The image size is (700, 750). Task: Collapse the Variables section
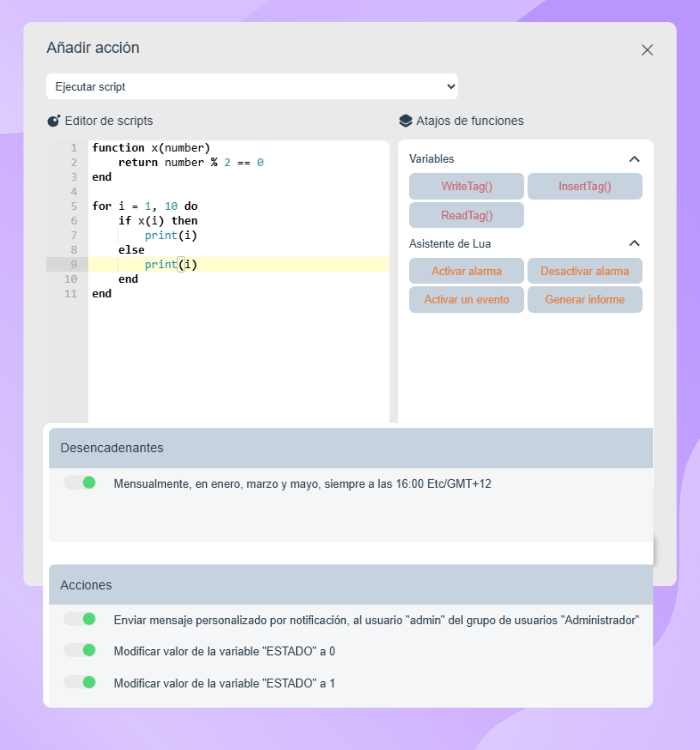634,159
